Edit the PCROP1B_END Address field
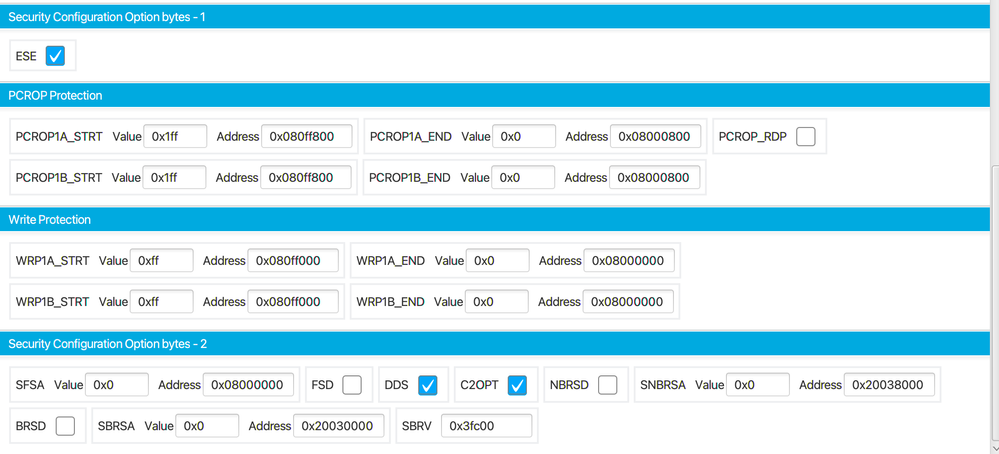This screenshot has width=999, height=454. (x=654, y=178)
